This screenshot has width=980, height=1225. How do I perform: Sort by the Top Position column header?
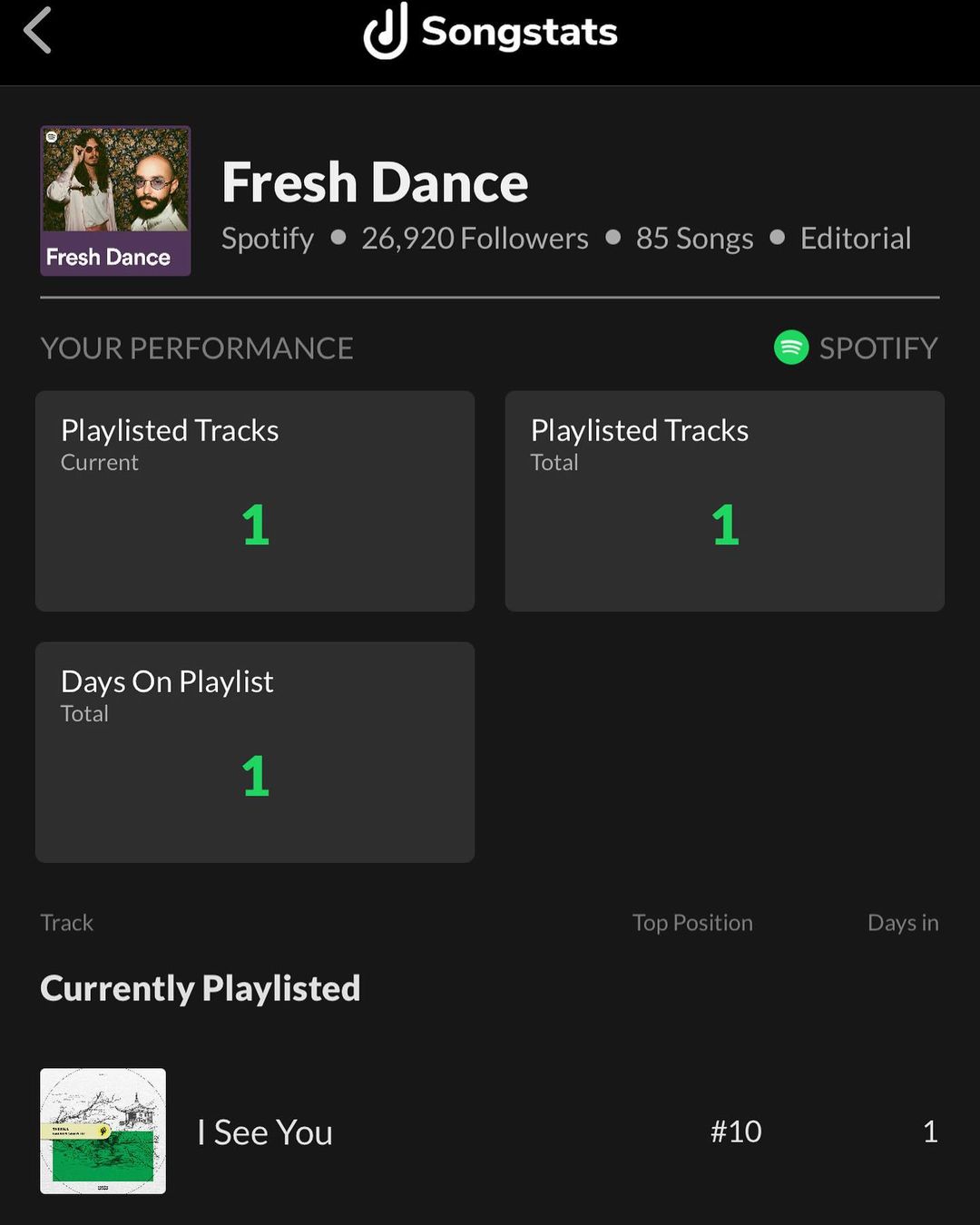[x=692, y=923]
